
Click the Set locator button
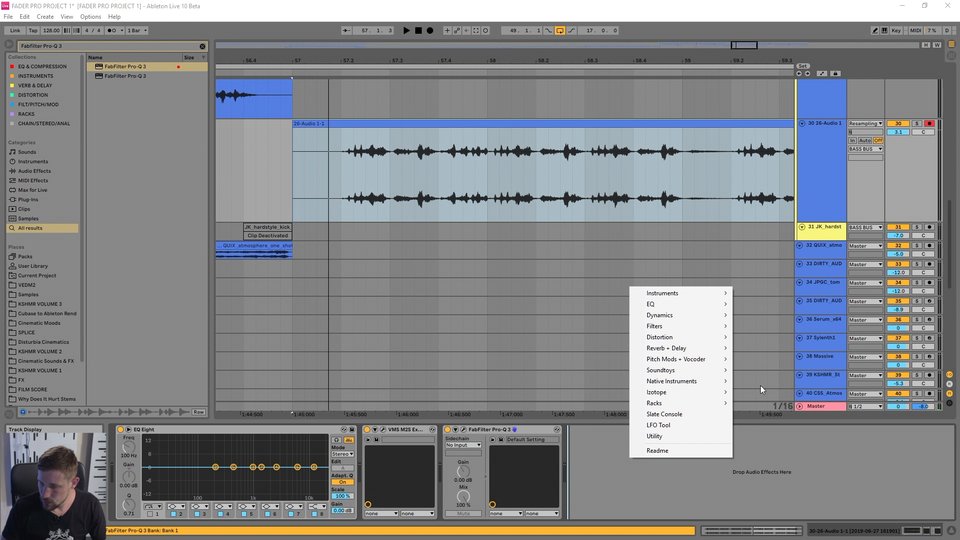(x=802, y=66)
